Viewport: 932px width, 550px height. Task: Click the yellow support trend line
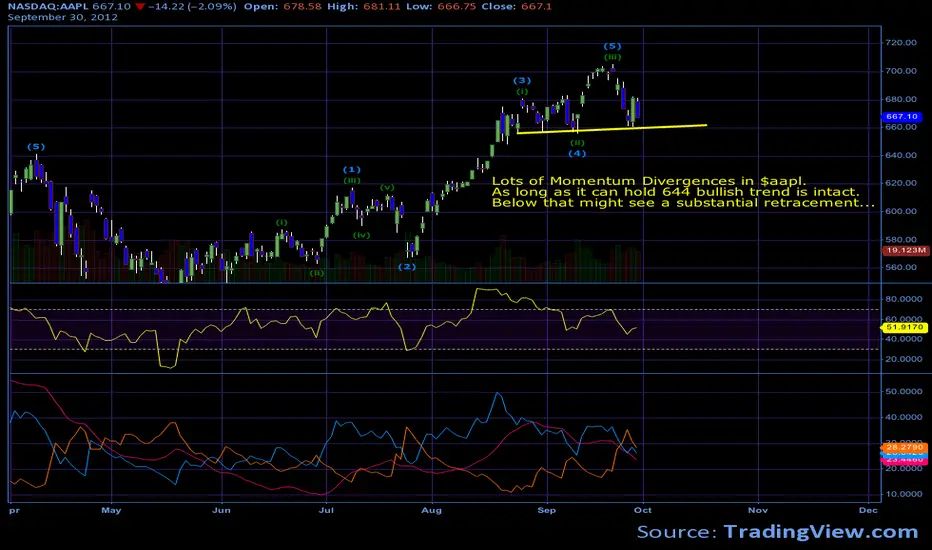tap(612, 129)
